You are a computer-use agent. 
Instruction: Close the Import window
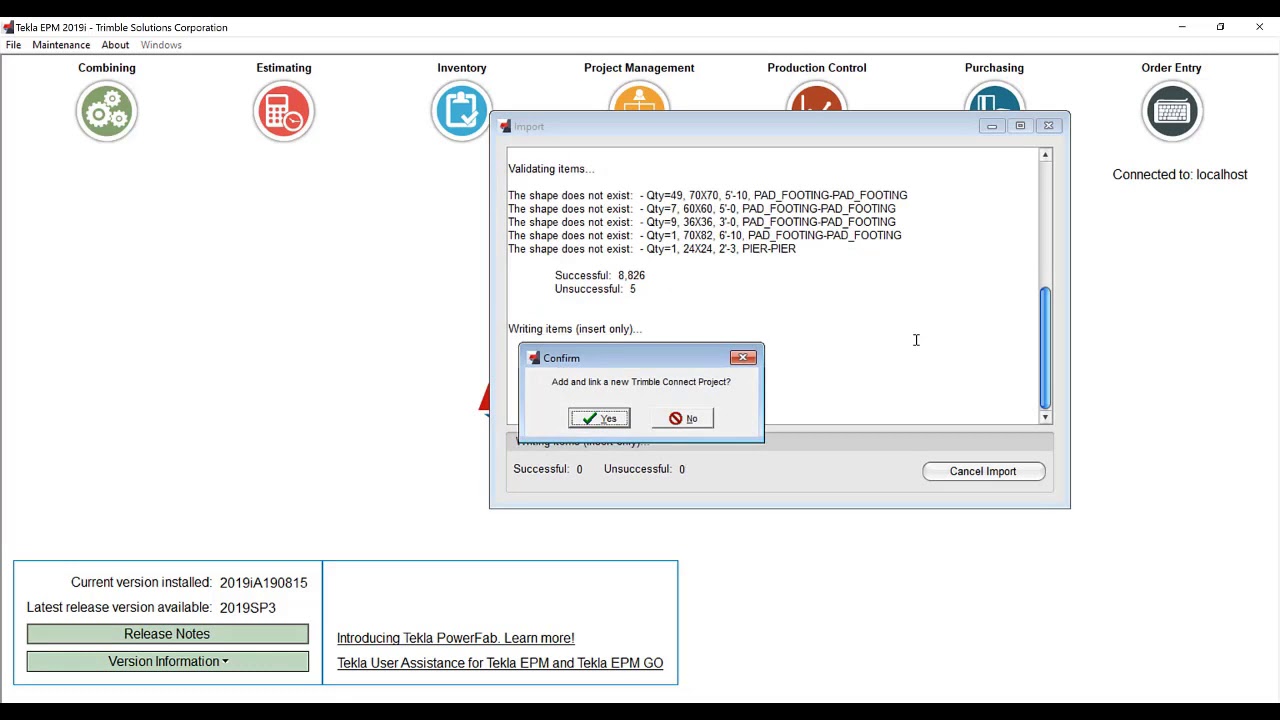[1048, 126]
